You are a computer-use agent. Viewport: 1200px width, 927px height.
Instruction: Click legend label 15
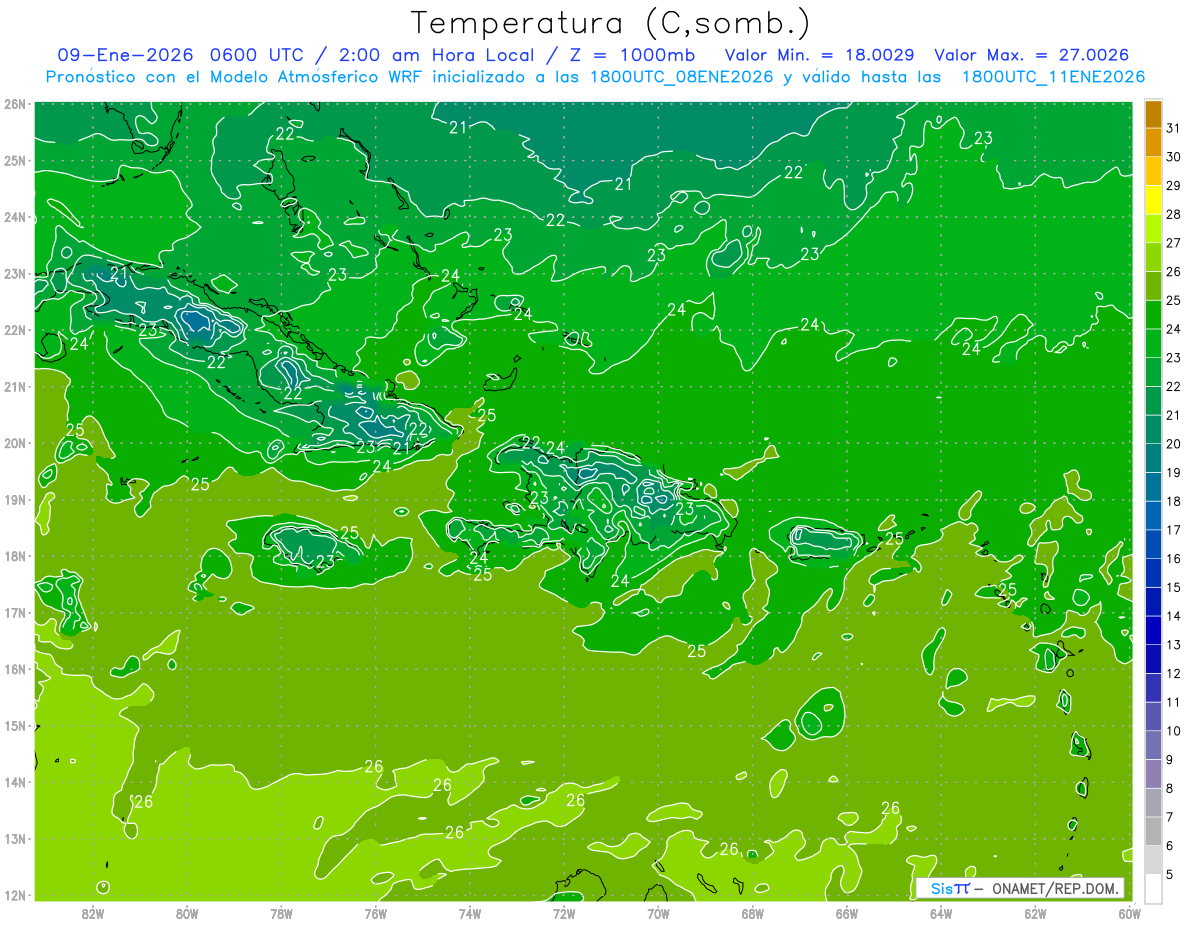(1173, 587)
